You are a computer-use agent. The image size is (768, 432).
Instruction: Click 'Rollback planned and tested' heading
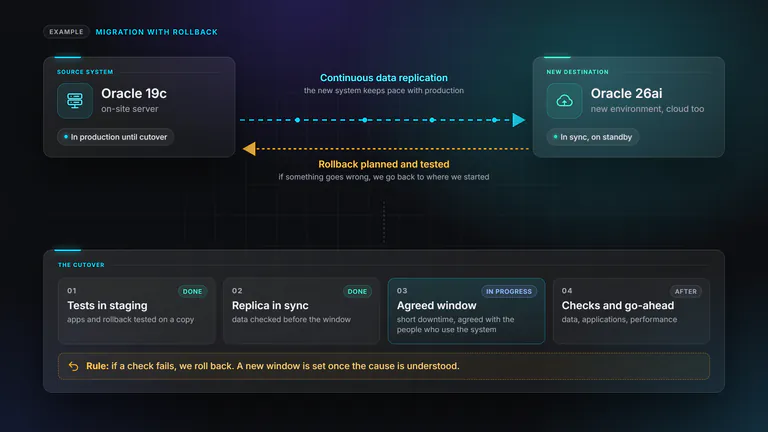click(x=384, y=165)
